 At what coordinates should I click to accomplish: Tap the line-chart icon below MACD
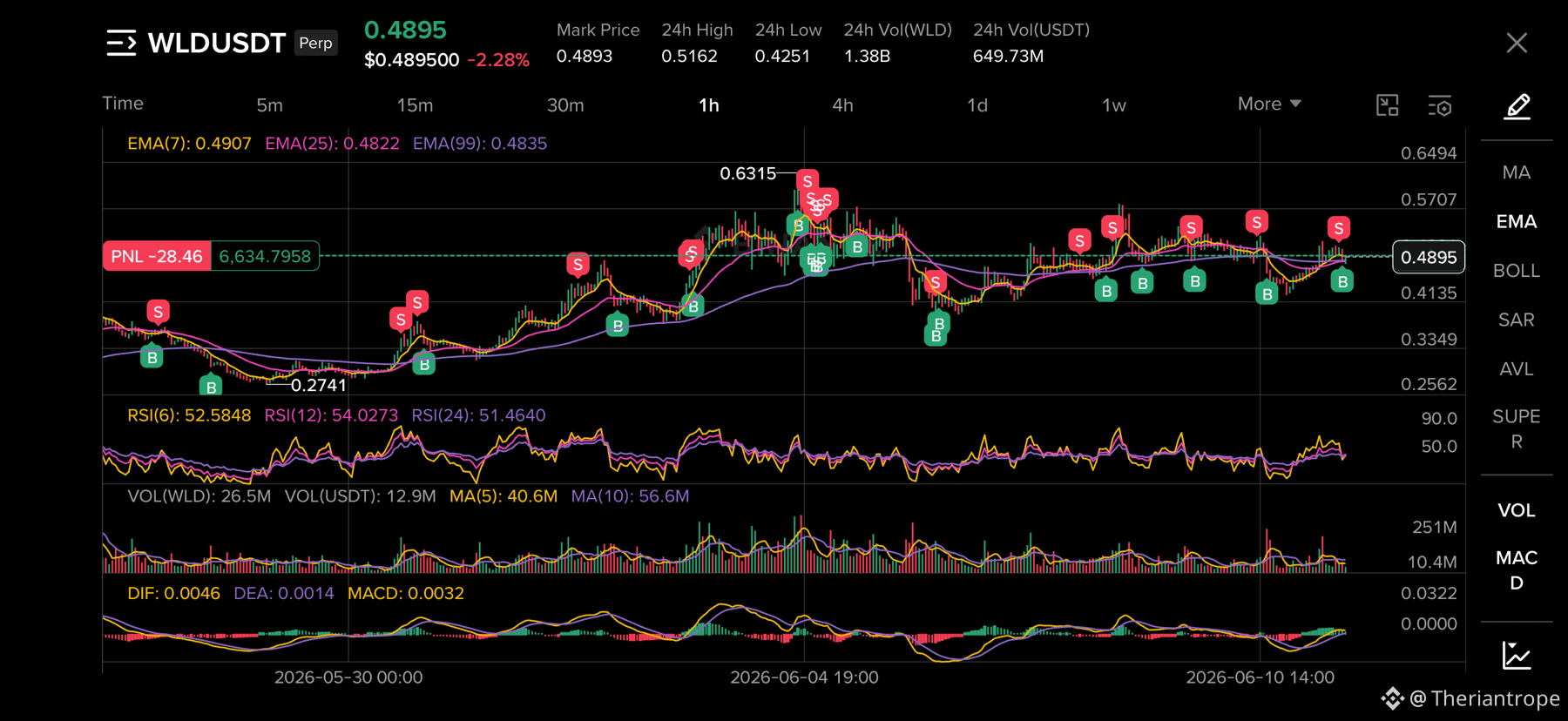1517,656
